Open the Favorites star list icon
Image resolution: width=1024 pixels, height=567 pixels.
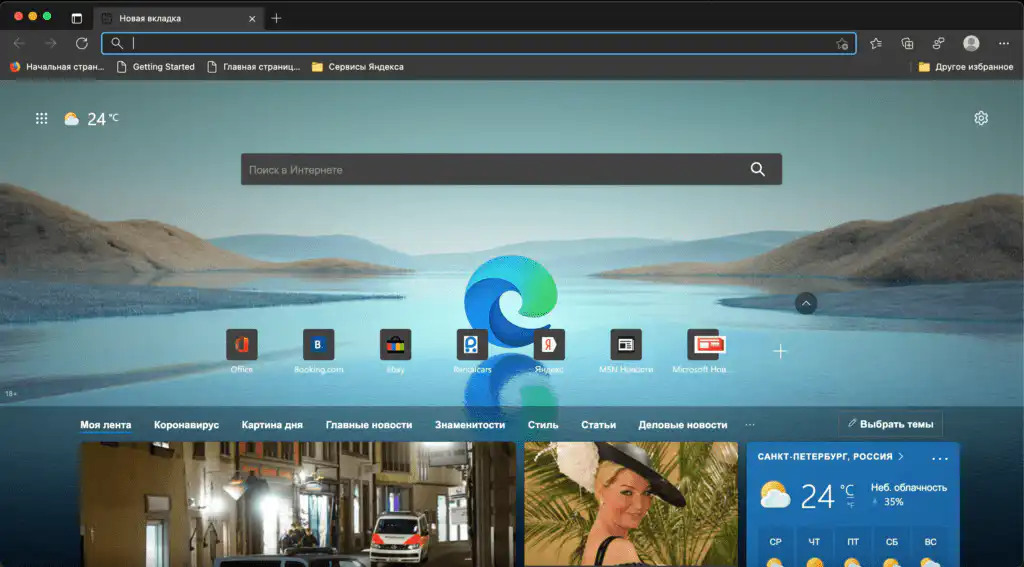click(x=876, y=43)
